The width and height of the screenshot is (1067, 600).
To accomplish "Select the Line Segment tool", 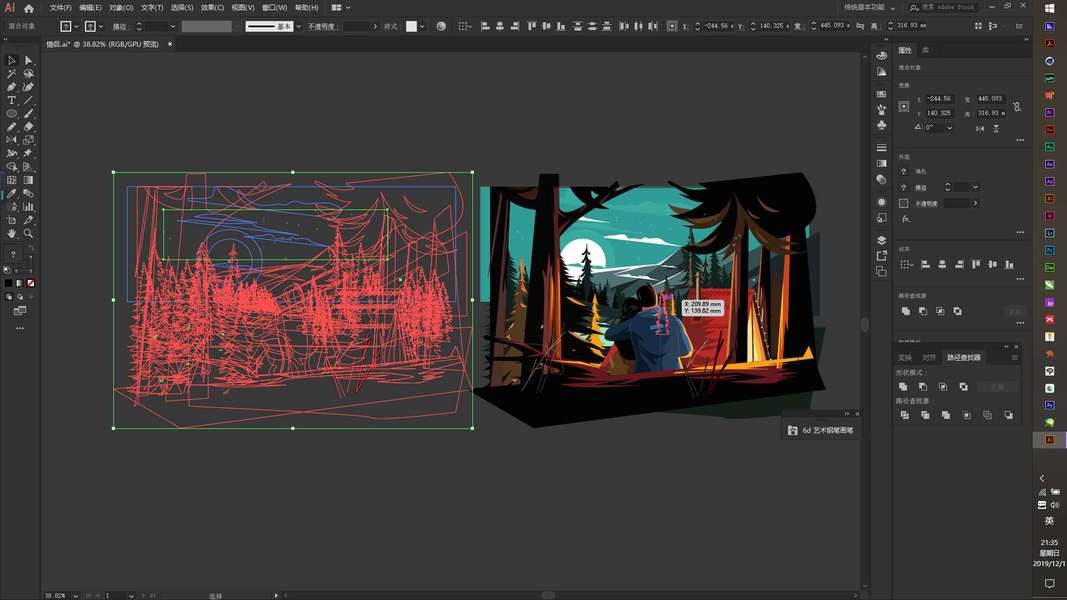I will click(28, 100).
